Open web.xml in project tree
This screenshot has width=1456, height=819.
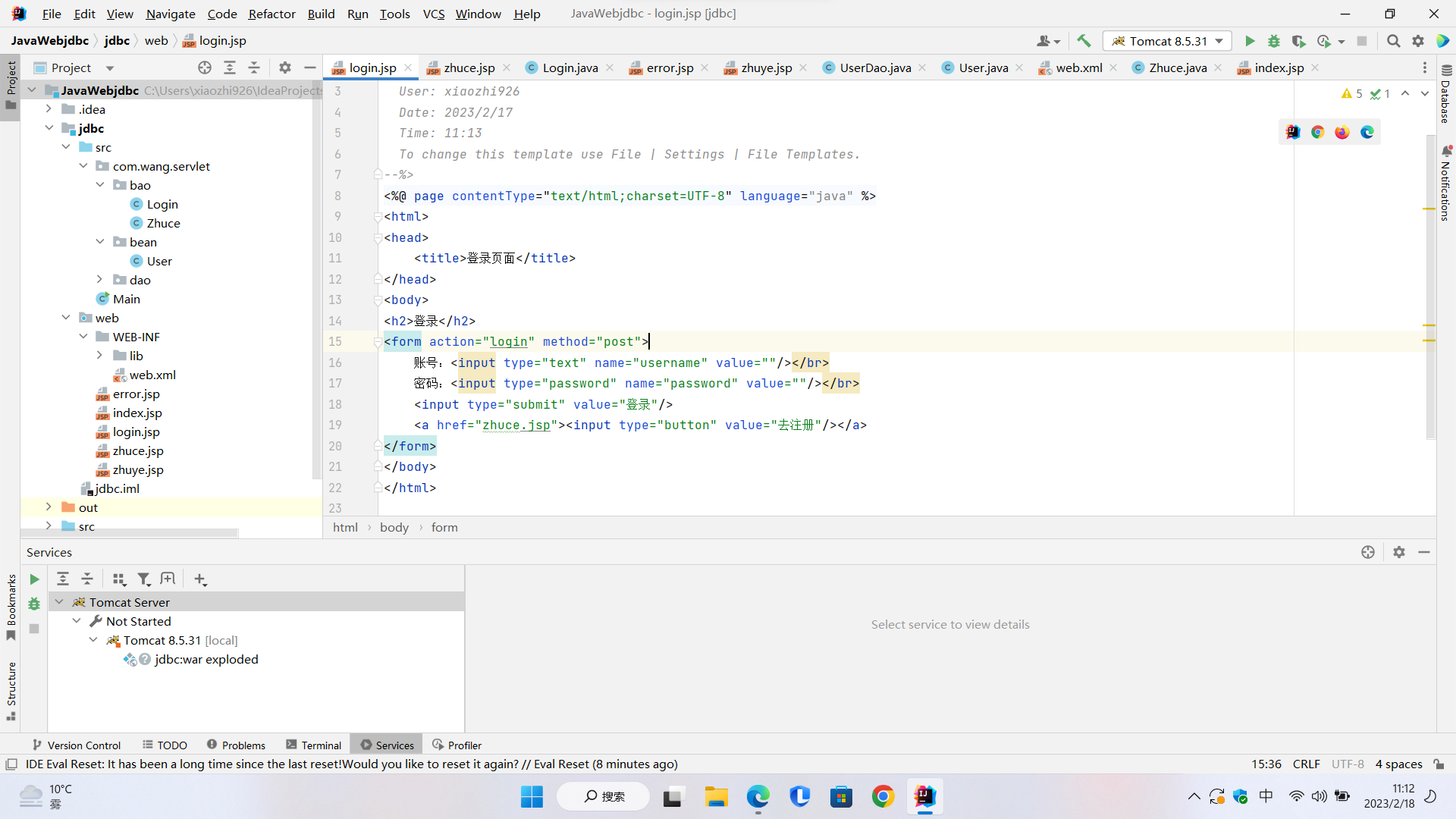[152, 375]
